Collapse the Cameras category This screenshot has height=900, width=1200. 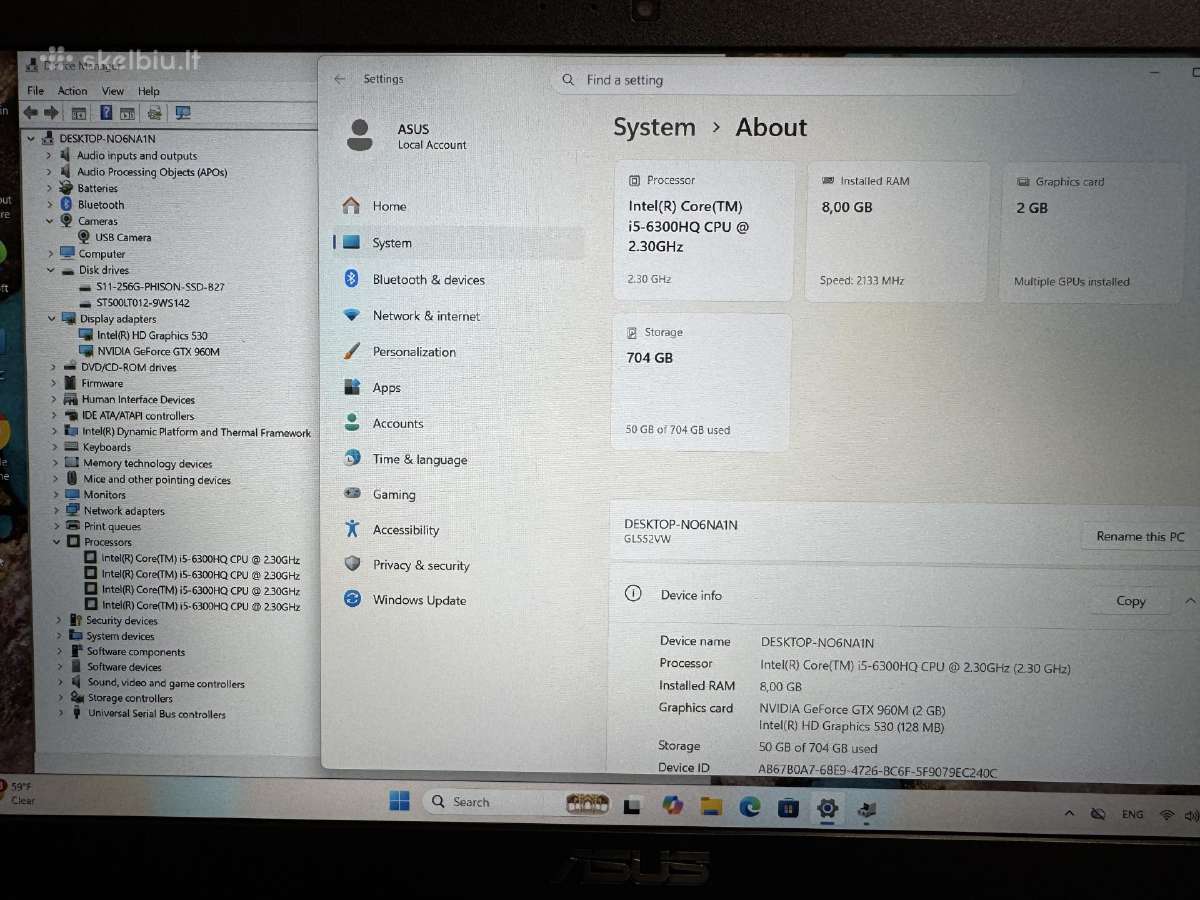click(x=50, y=221)
